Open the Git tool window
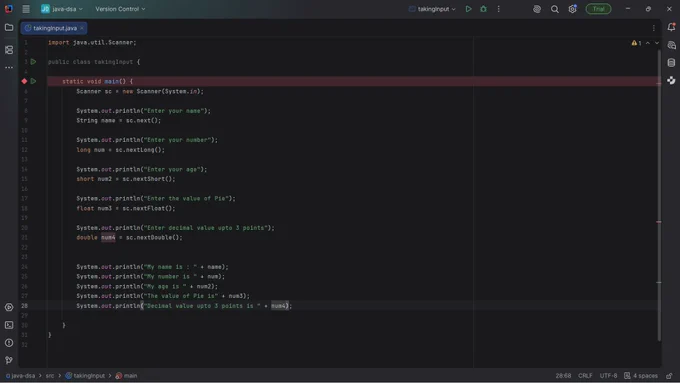680x383 pixels. point(9,360)
